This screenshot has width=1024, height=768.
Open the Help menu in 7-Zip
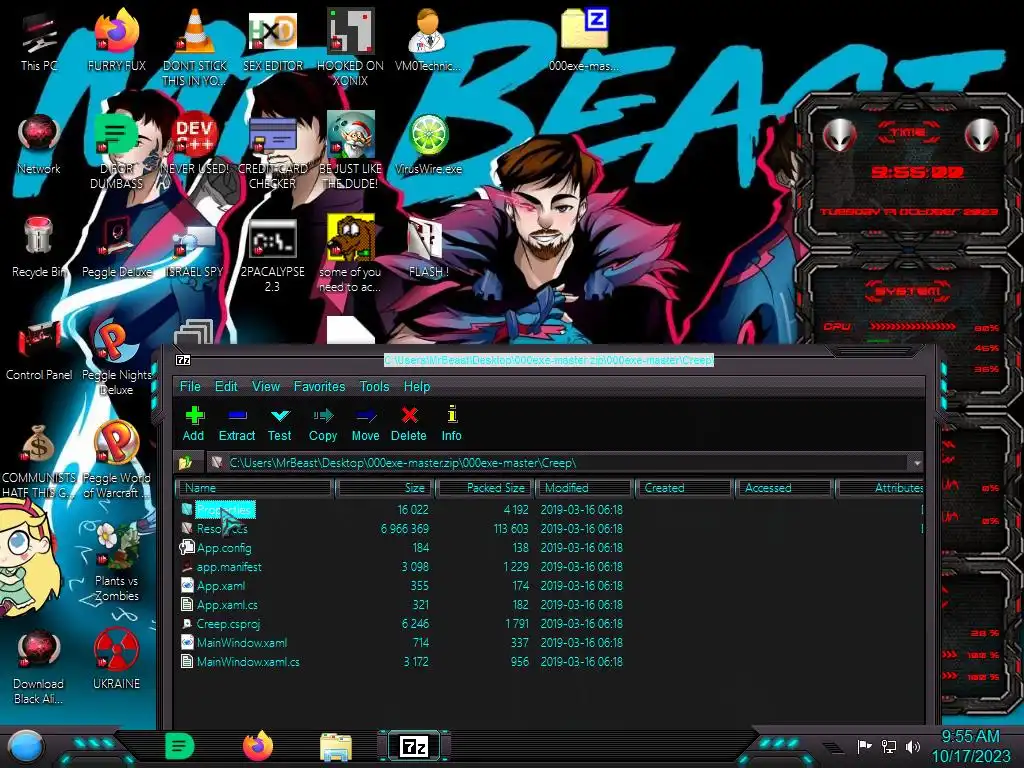(417, 387)
